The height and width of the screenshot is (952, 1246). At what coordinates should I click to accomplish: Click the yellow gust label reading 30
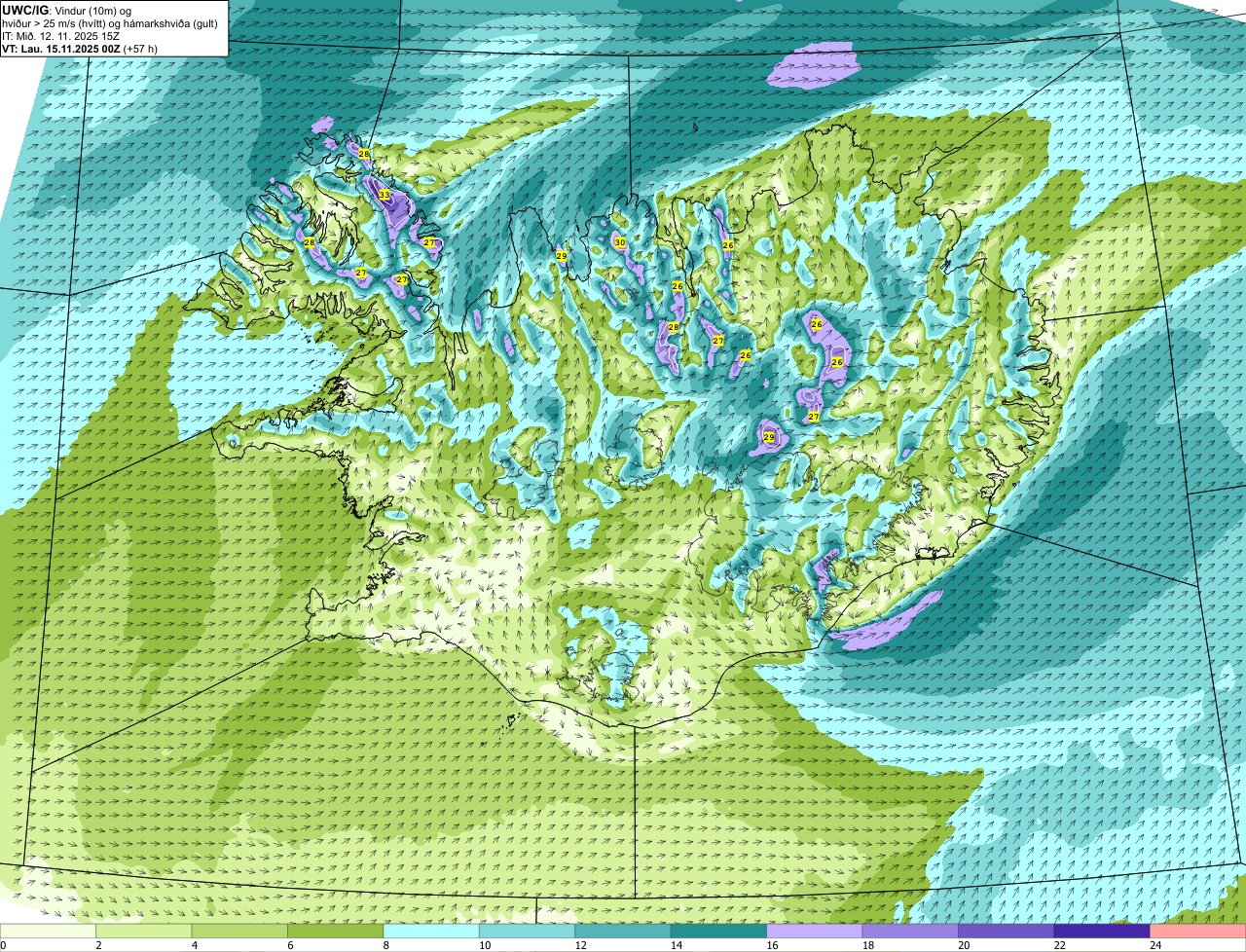coord(619,242)
